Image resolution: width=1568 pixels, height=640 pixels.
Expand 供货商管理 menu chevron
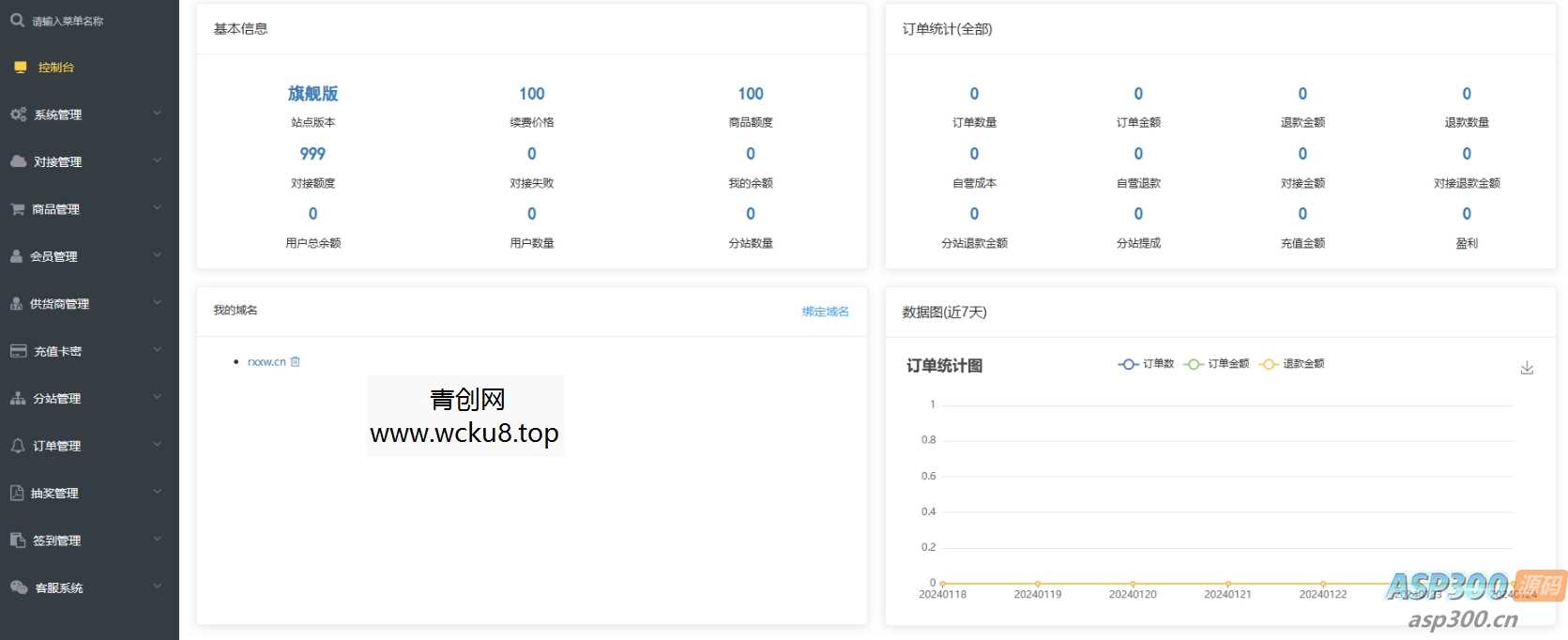pos(157,302)
